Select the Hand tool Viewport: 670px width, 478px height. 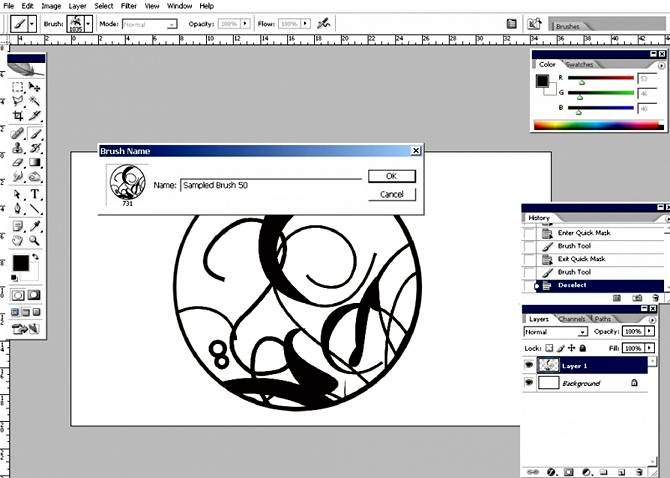17,240
